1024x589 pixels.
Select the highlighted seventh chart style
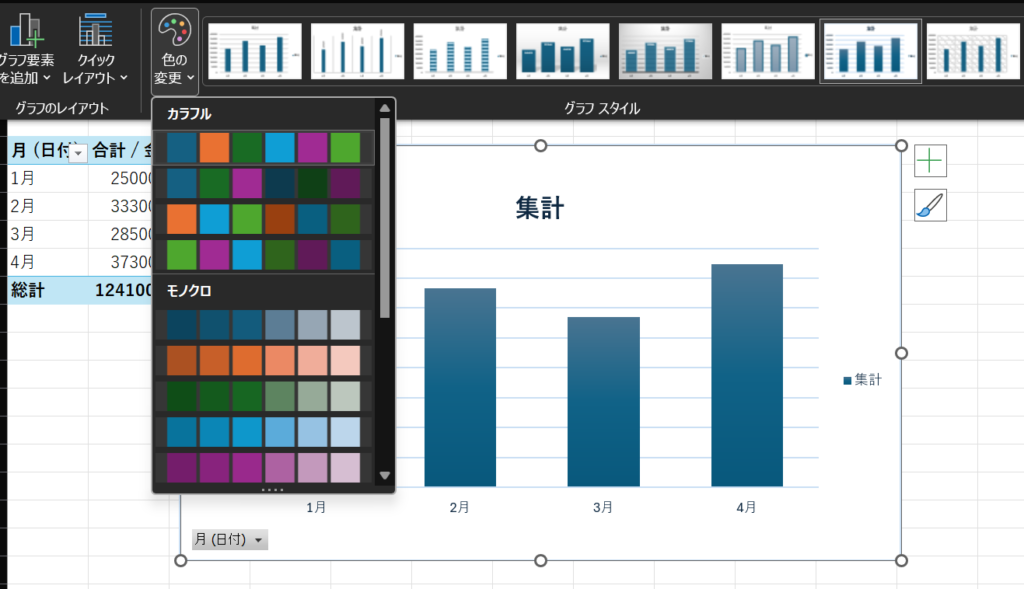coord(870,50)
